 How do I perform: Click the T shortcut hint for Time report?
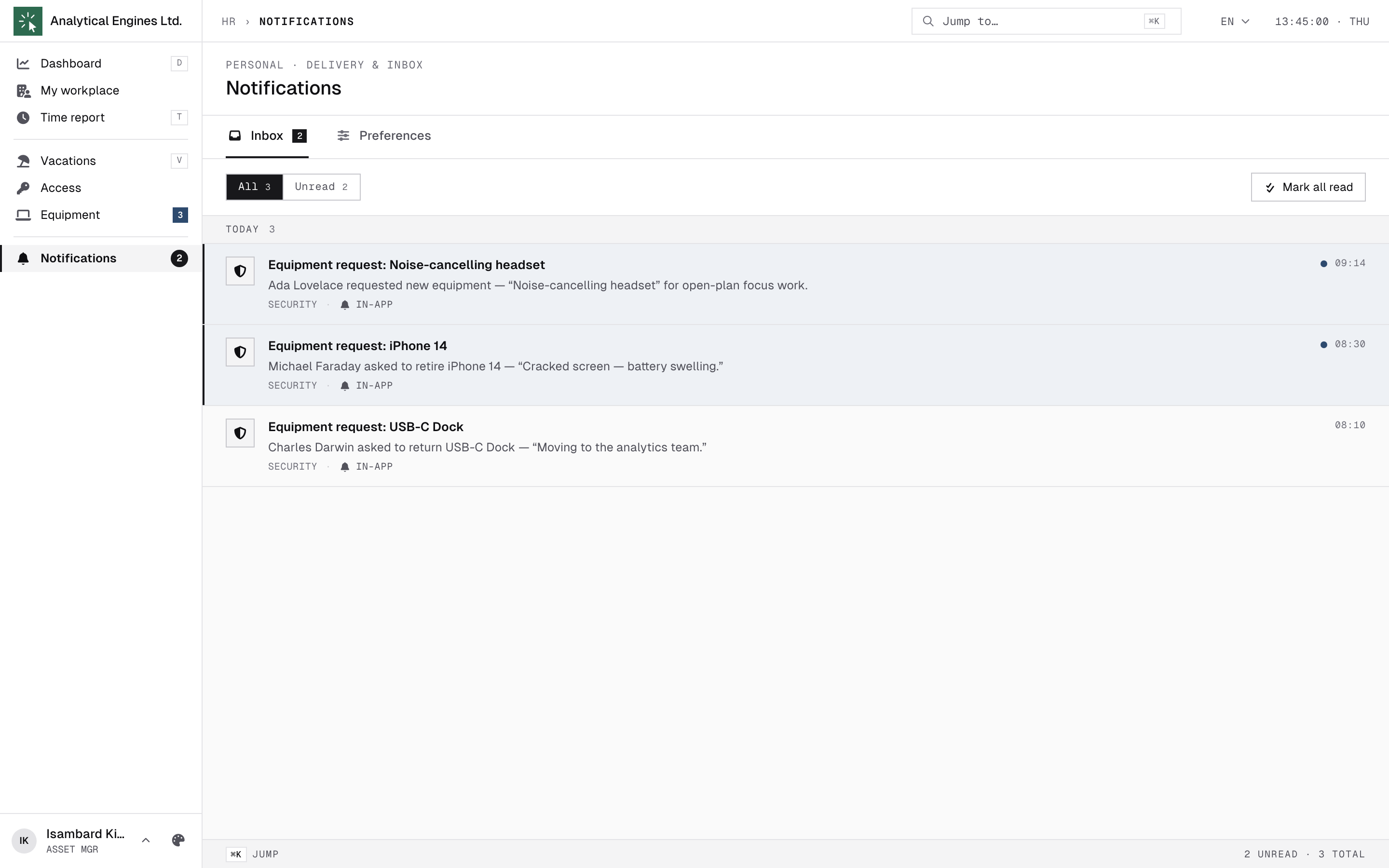[x=179, y=118]
